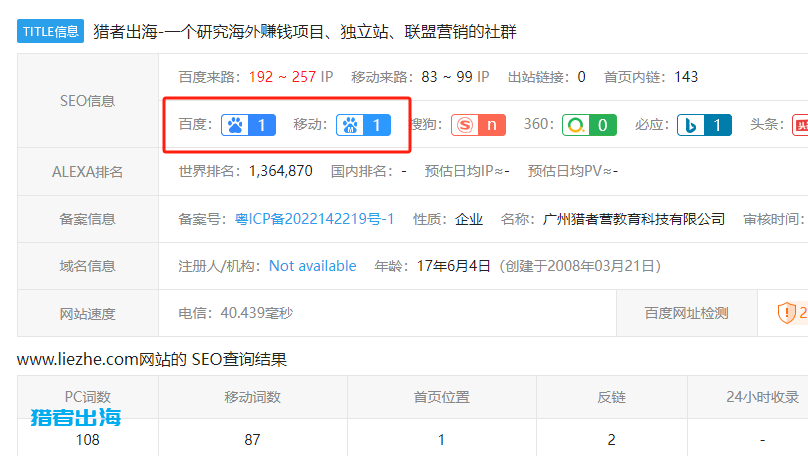Click the 广州猎者营教育科技有限公司 company name
The width and height of the screenshot is (808, 456).
click(x=634, y=219)
